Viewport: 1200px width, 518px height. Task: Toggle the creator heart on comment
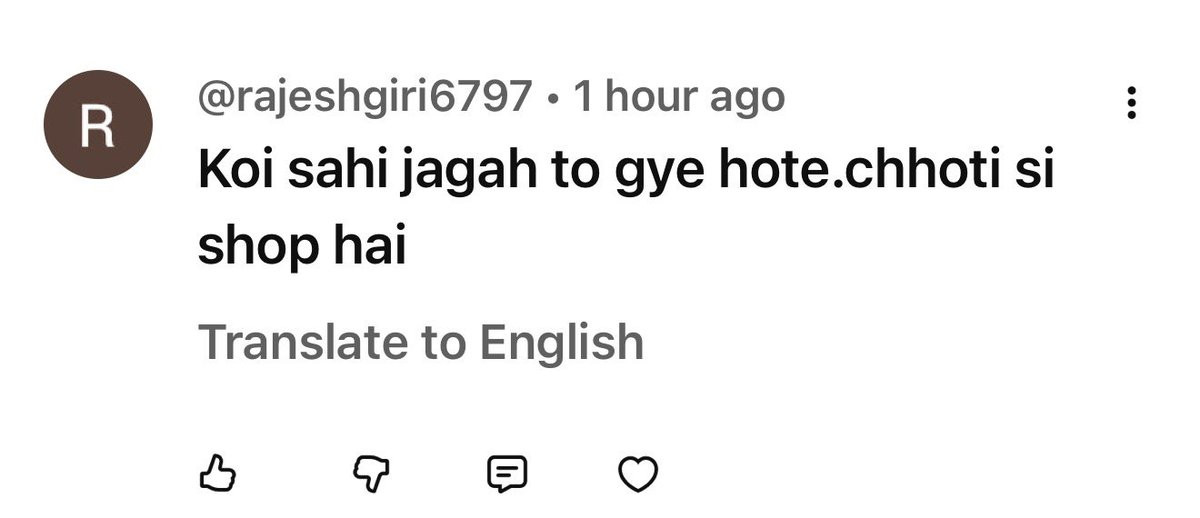pyautogui.click(x=640, y=472)
